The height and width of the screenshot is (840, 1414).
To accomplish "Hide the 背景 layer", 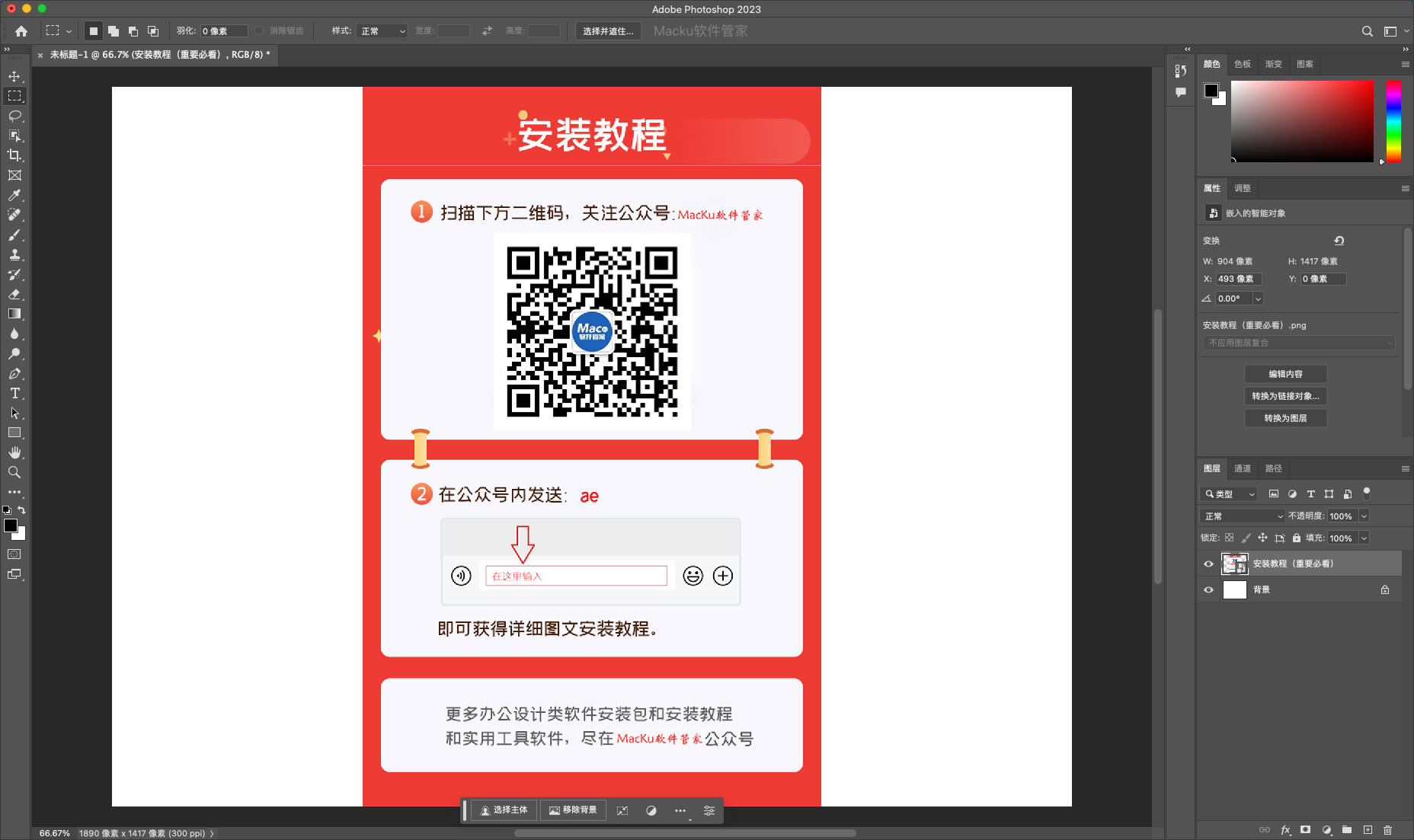I will pos(1208,590).
